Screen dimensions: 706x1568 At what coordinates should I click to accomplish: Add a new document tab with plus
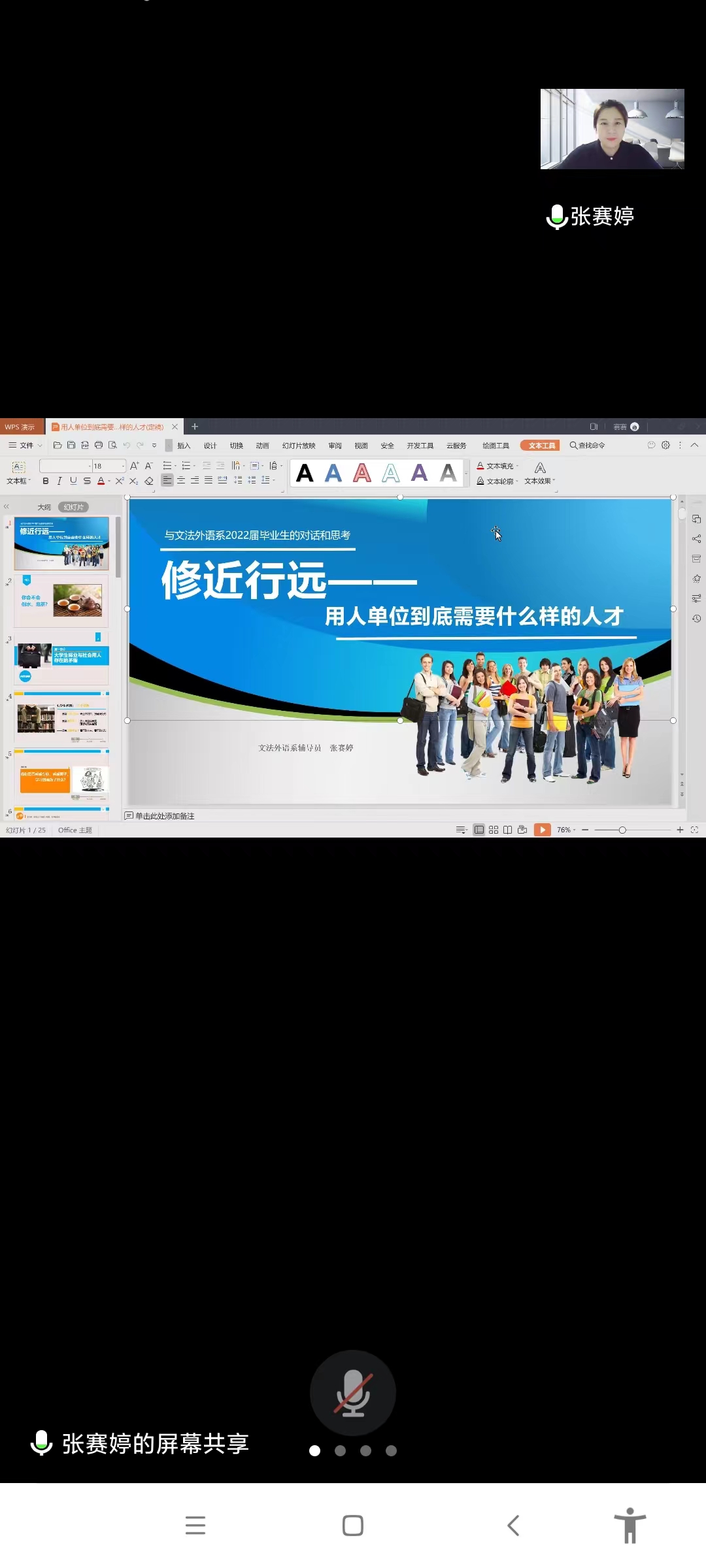click(x=195, y=427)
